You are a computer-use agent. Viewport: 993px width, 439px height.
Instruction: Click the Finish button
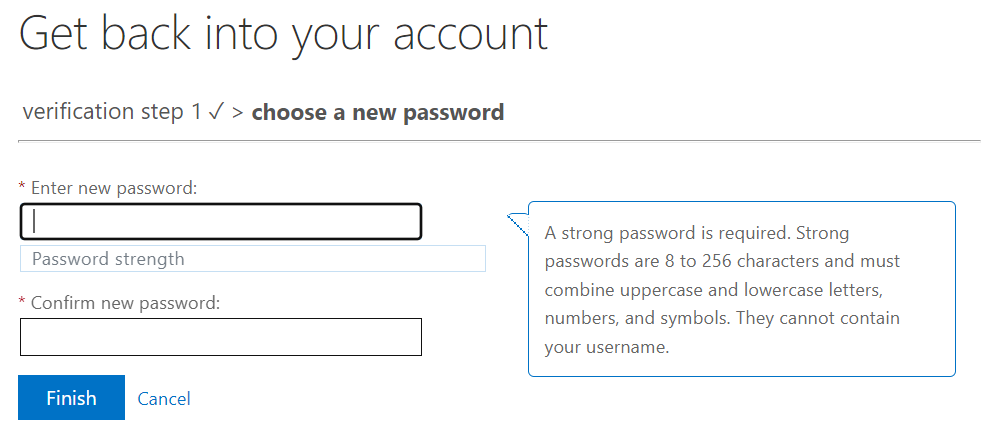(72, 398)
